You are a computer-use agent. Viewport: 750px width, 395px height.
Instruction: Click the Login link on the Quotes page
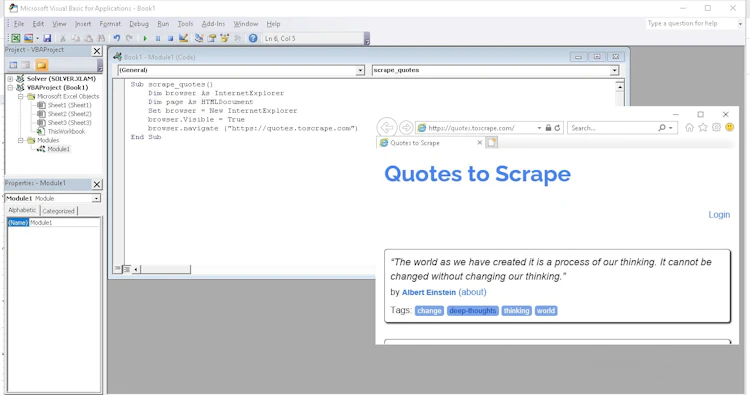[x=719, y=215]
